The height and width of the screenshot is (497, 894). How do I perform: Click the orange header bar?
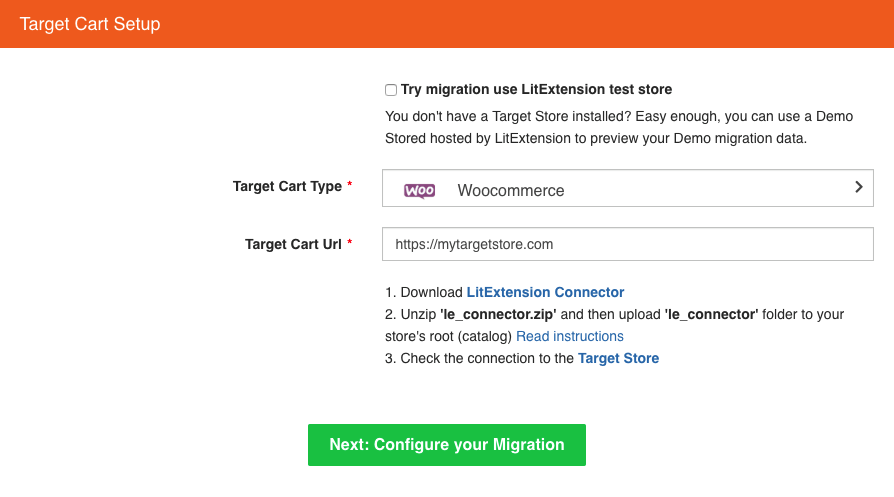[447, 24]
